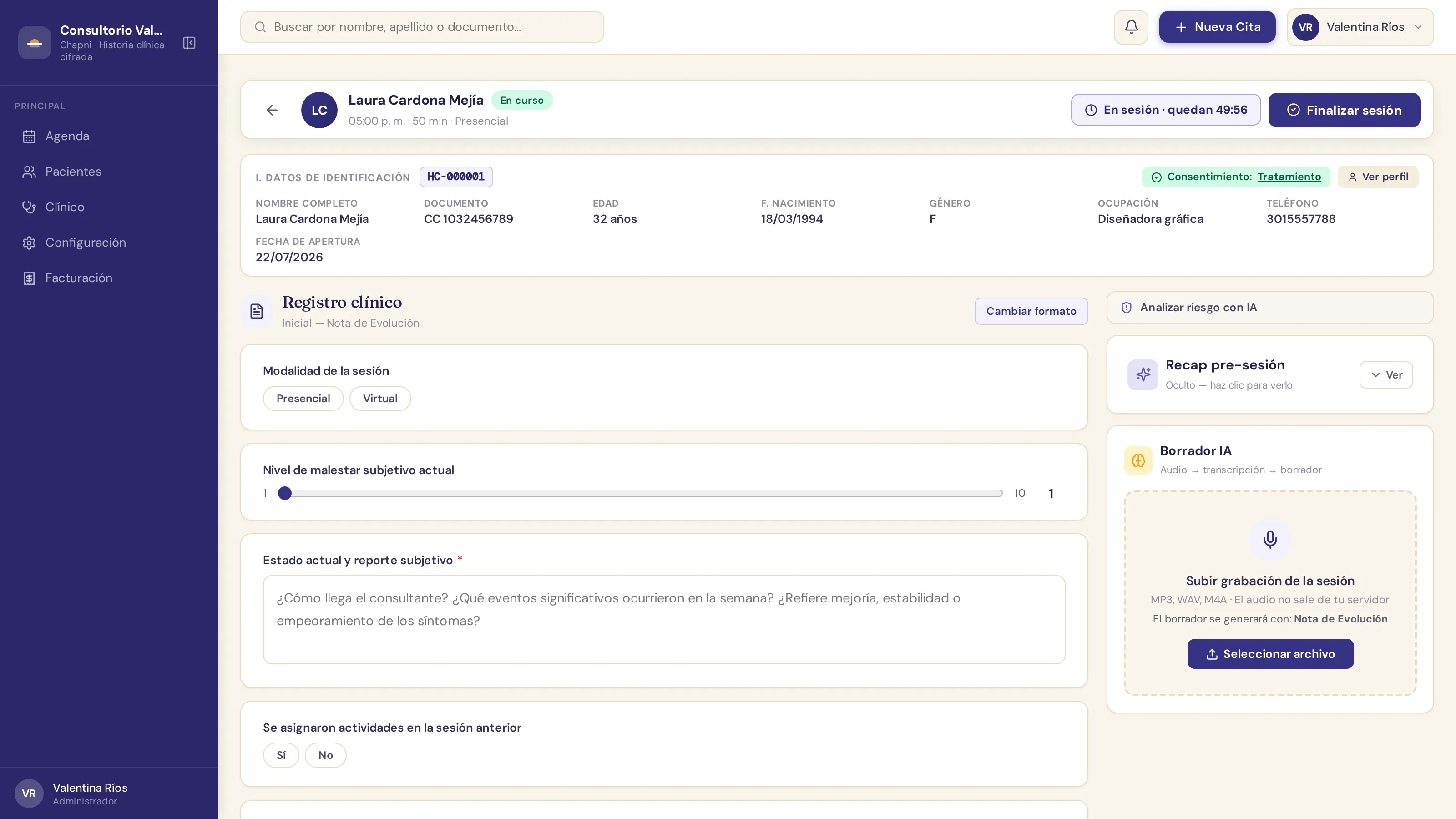Go back with the arrow icon
1456x819 pixels.
click(272, 110)
